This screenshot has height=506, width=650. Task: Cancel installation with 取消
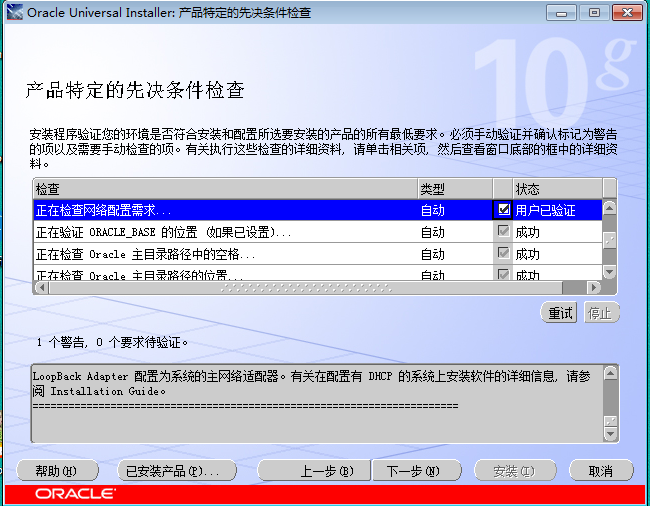[x=601, y=471]
